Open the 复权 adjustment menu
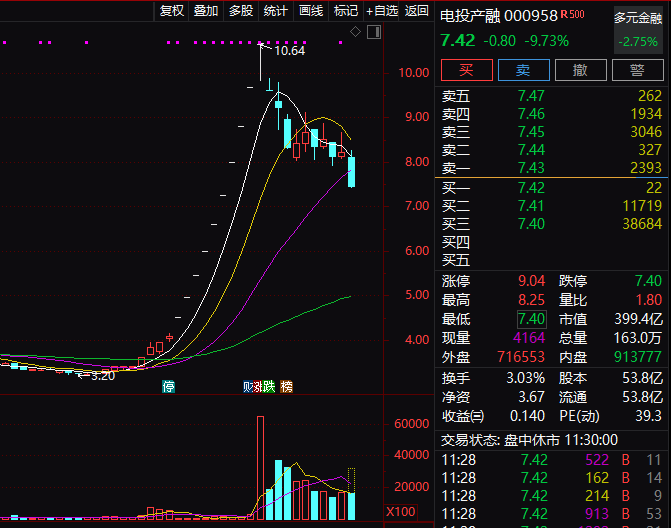671x528 pixels. point(172,11)
